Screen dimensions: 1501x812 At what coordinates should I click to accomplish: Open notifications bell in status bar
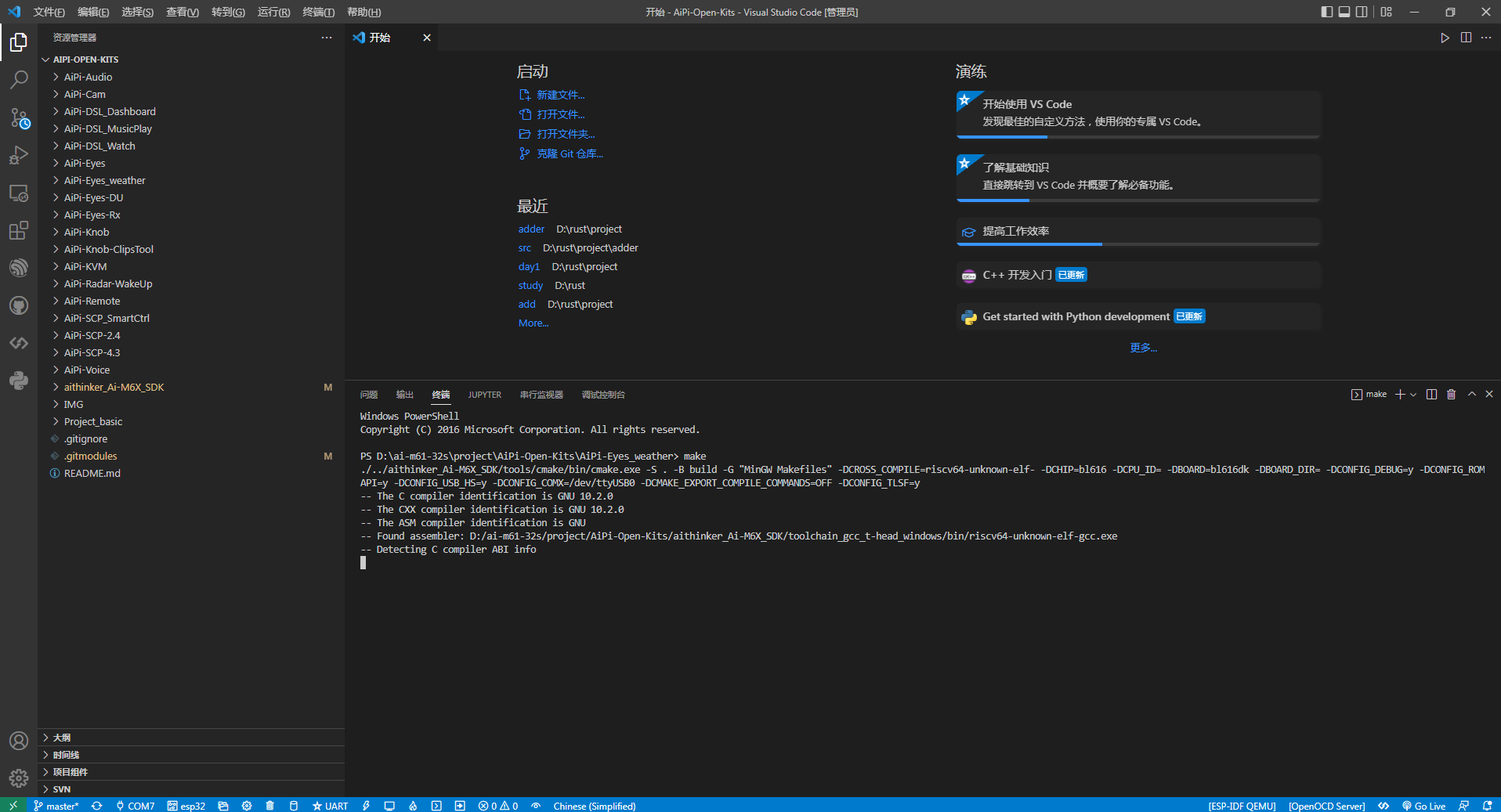point(1487,806)
